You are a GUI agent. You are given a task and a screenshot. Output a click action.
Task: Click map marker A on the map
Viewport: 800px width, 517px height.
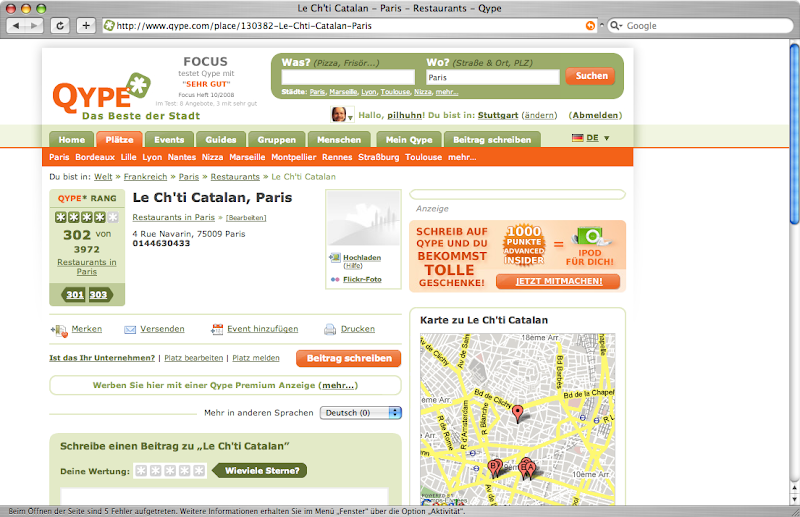point(531,469)
